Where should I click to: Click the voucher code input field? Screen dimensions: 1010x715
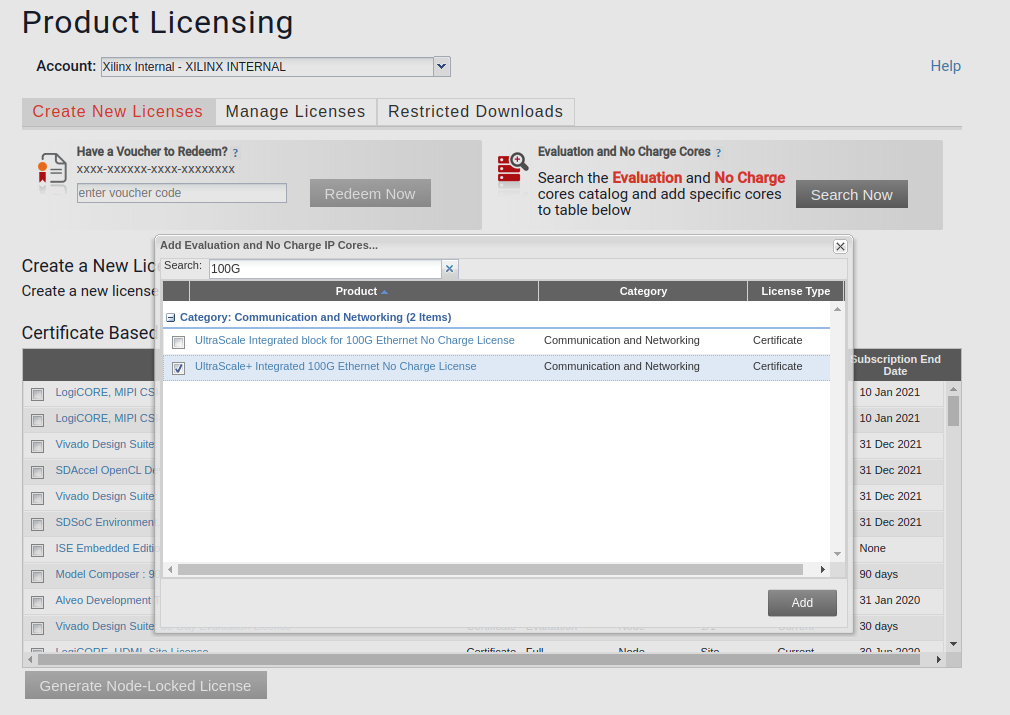(182, 193)
